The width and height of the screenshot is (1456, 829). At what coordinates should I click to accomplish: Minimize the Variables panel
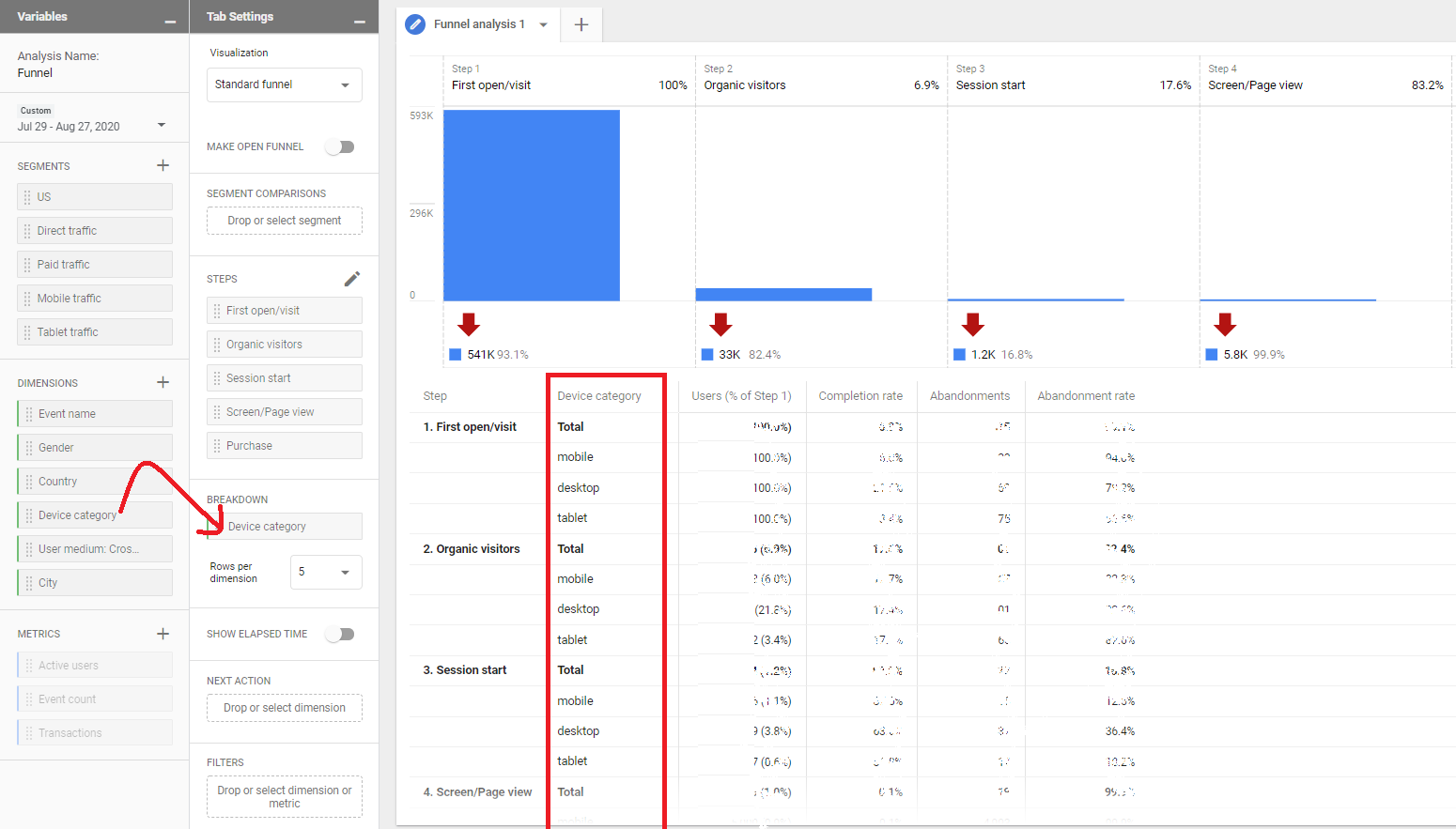[x=170, y=19]
